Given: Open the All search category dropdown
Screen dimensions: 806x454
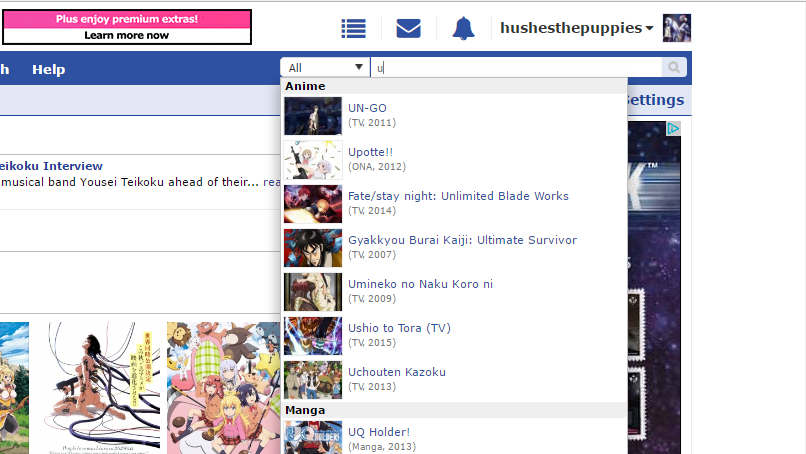Looking at the screenshot, I should 325,67.
